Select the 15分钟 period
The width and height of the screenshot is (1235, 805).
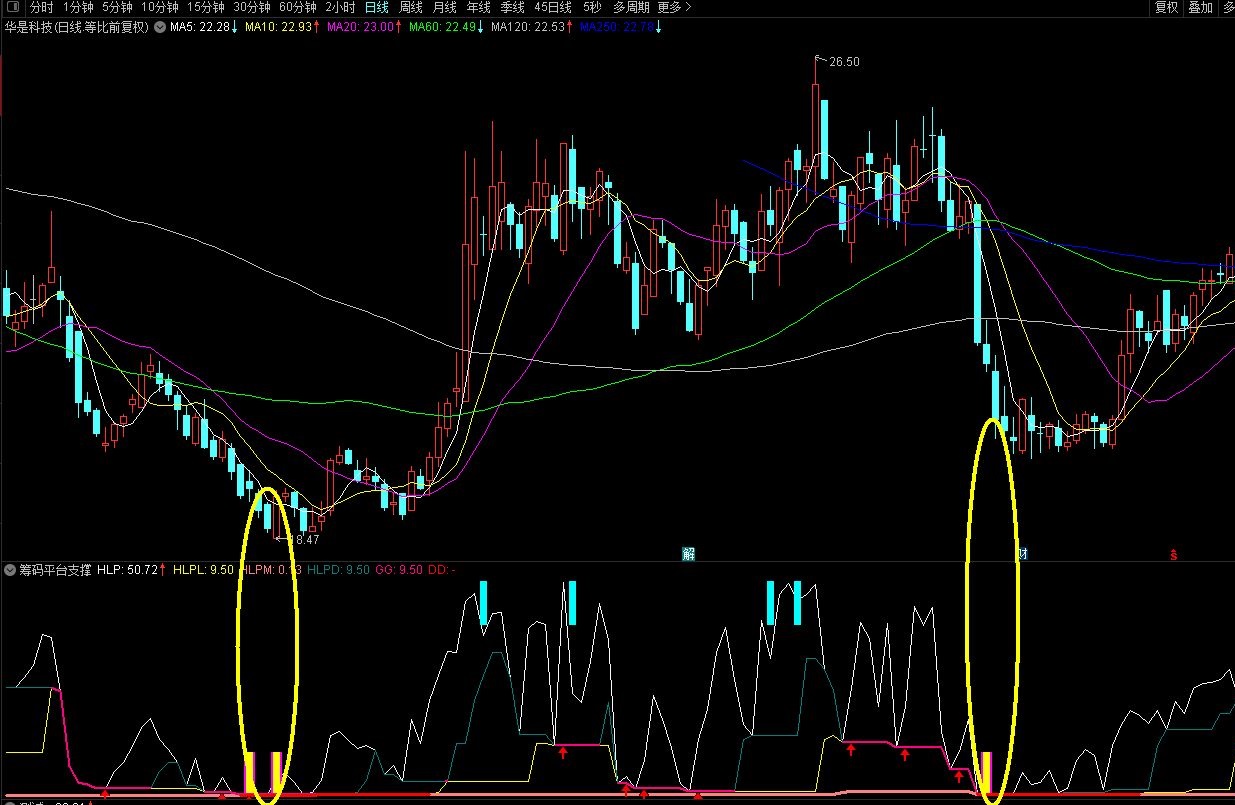coord(206,7)
